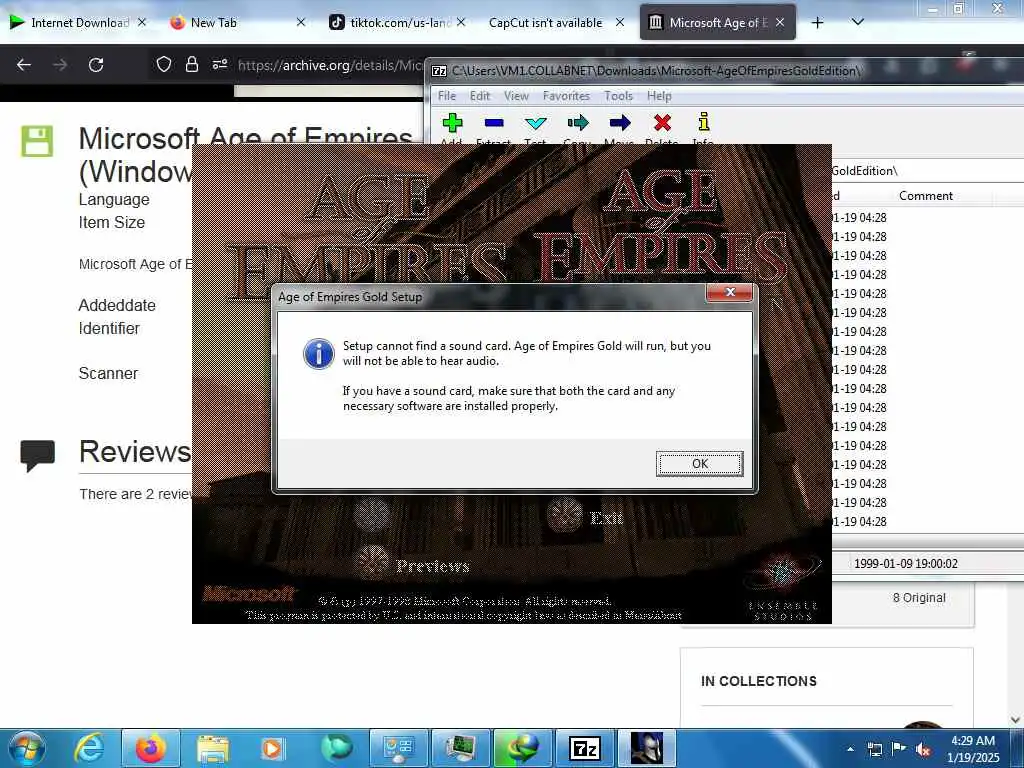Click the 7-Zip taskbar button

[584, 748]
